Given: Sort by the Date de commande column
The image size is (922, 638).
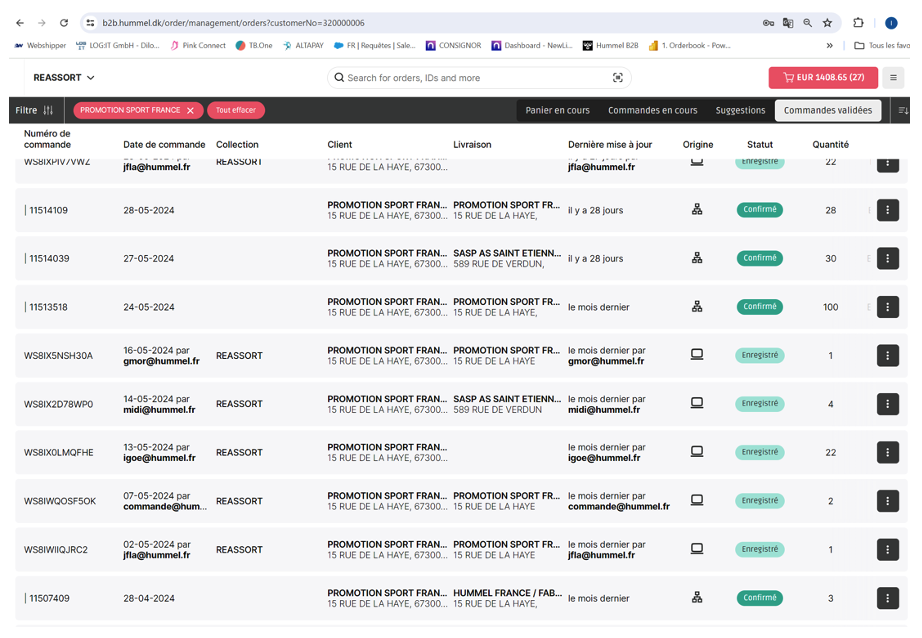Looking at the screenshot, I should 164,145.
